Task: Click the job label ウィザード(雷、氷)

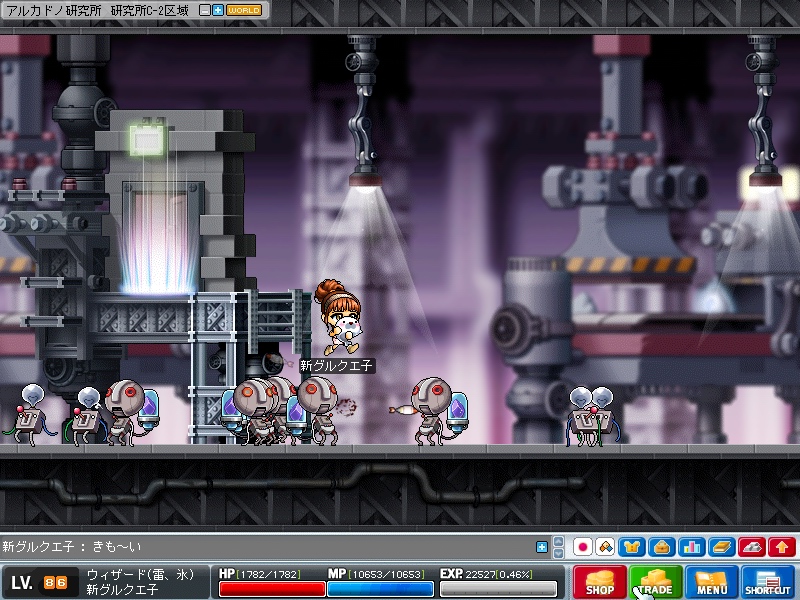Action: coord(141,574)
